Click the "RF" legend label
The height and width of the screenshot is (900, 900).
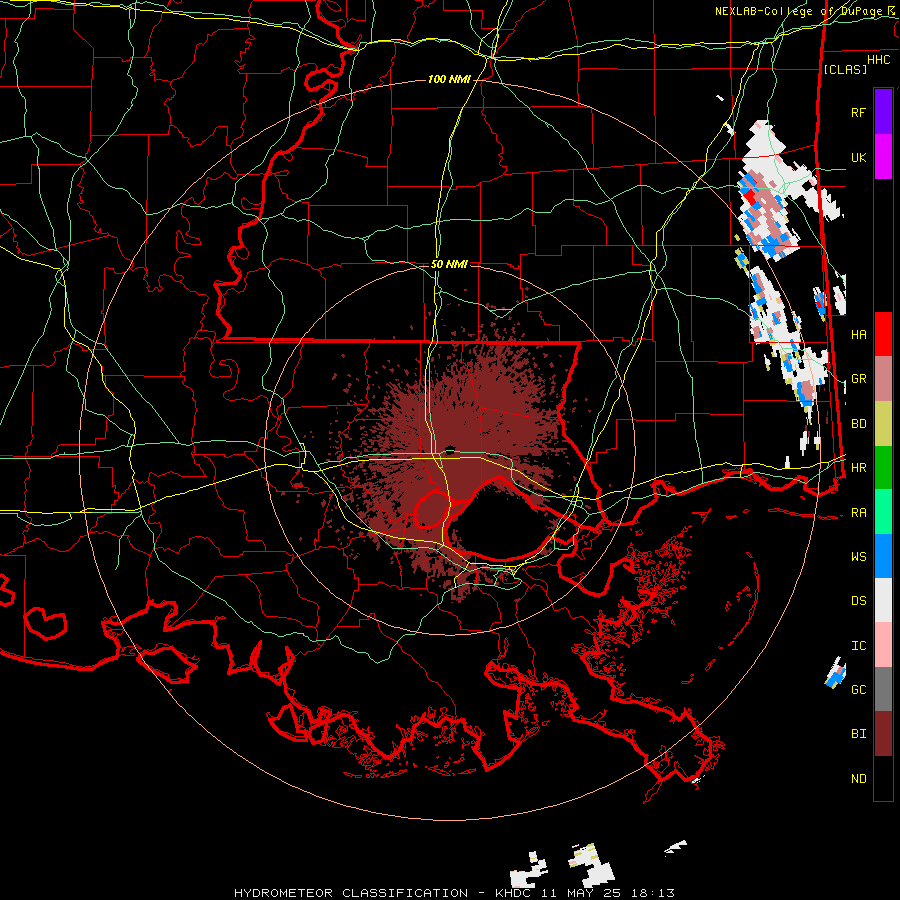point(858,112)
